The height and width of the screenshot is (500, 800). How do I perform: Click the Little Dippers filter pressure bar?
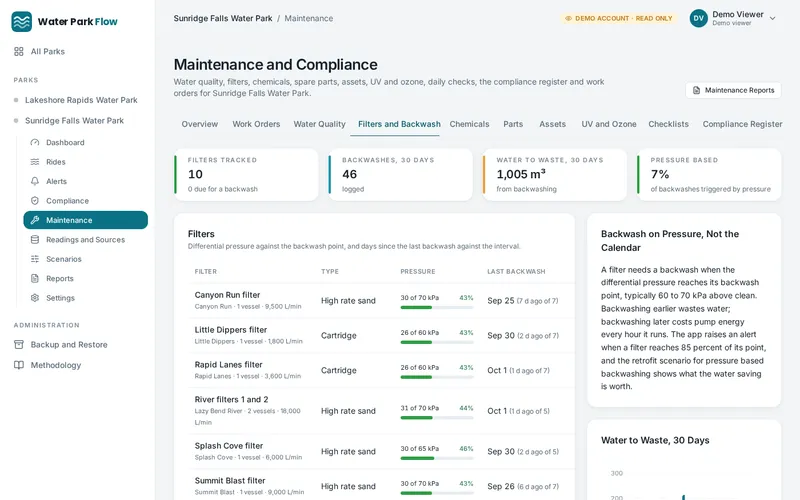pyautogui.click(x=437, y=342)
